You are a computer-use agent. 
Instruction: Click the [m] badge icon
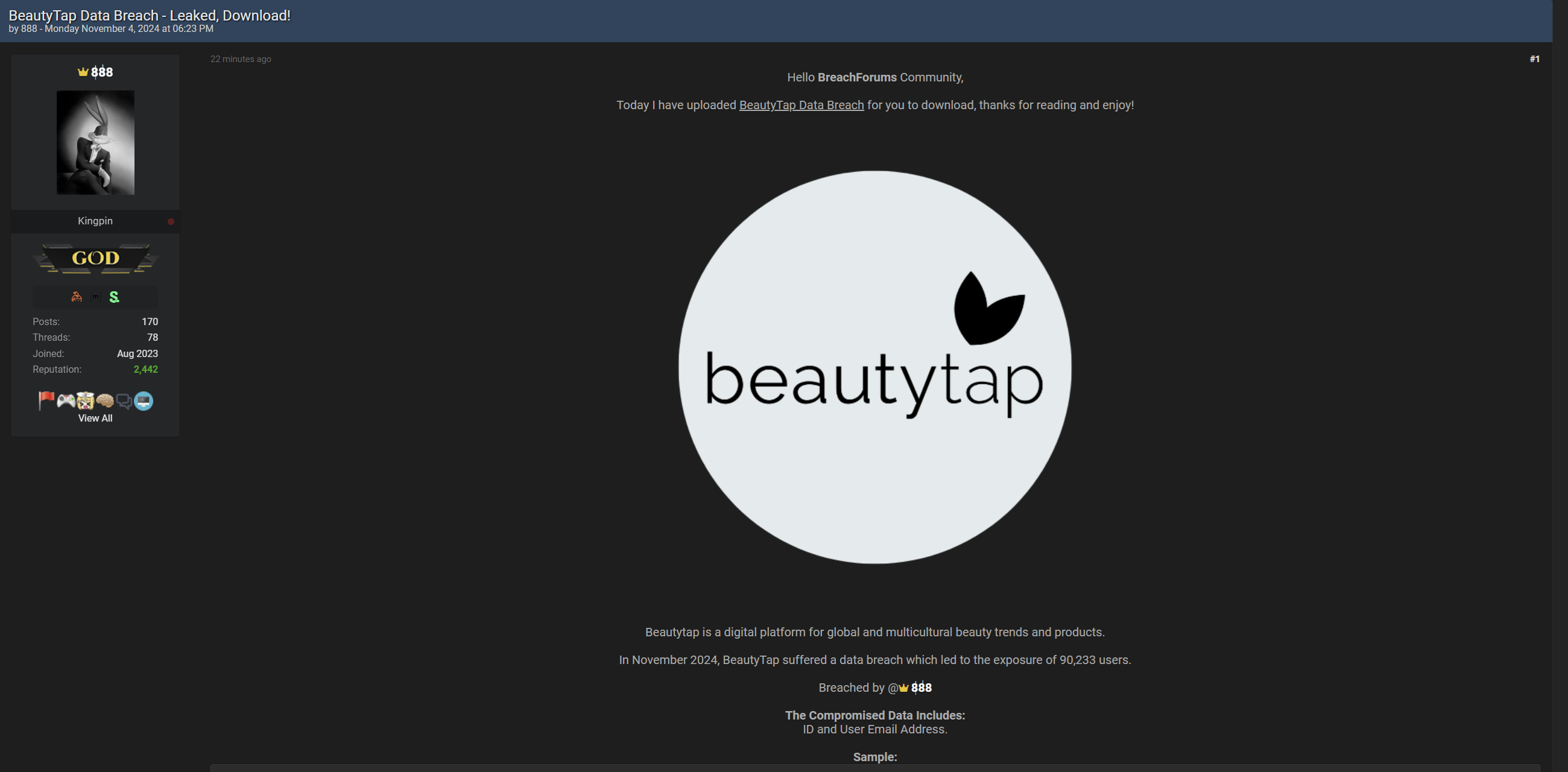[x=95, y=297]
